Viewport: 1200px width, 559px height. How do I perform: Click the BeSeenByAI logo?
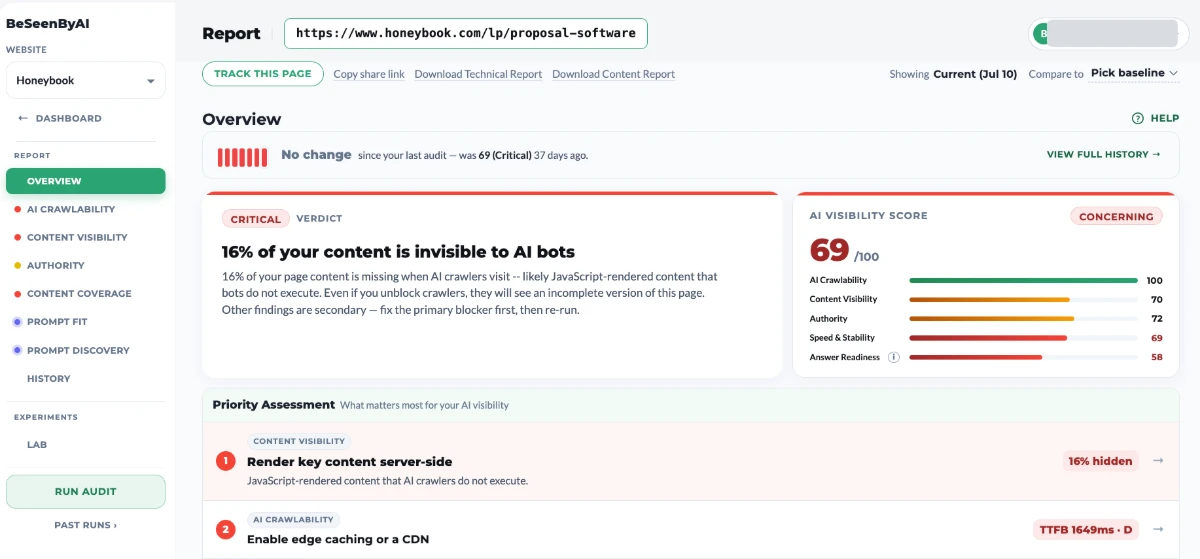click(47, 22)
